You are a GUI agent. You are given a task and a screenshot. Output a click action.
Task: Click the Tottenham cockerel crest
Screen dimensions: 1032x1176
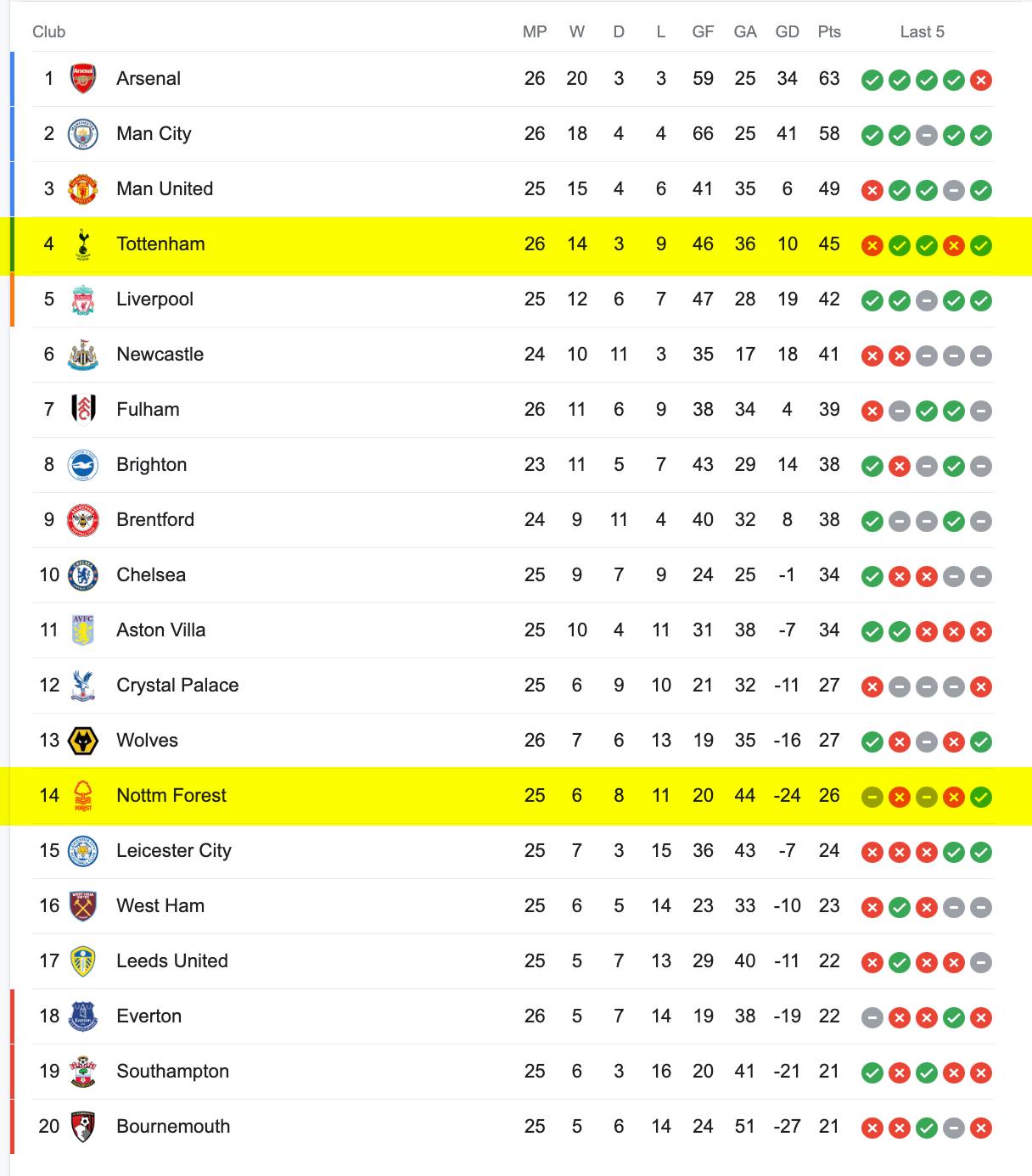(83, 244)
